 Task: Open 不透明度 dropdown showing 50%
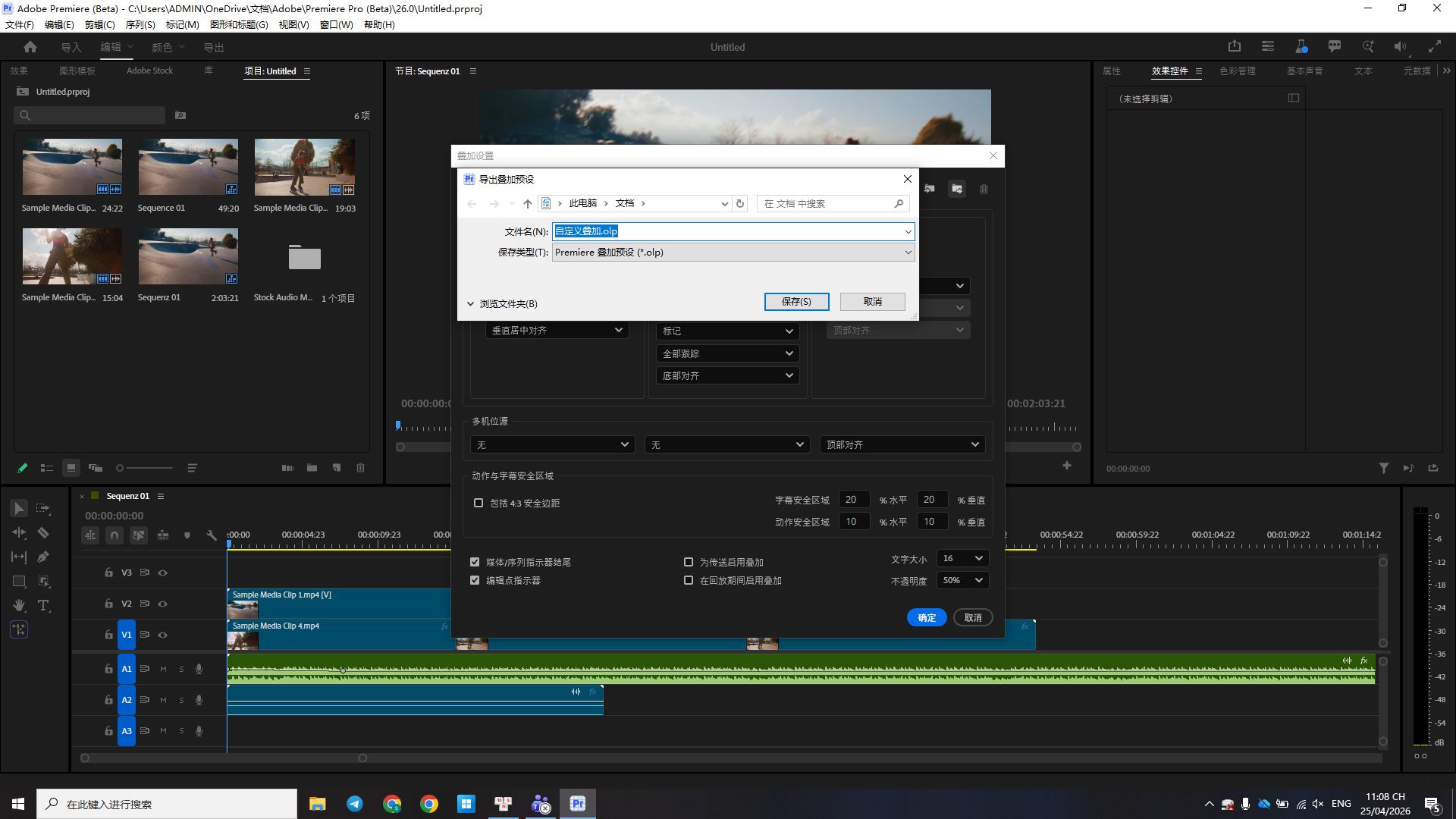coord(962,581)
